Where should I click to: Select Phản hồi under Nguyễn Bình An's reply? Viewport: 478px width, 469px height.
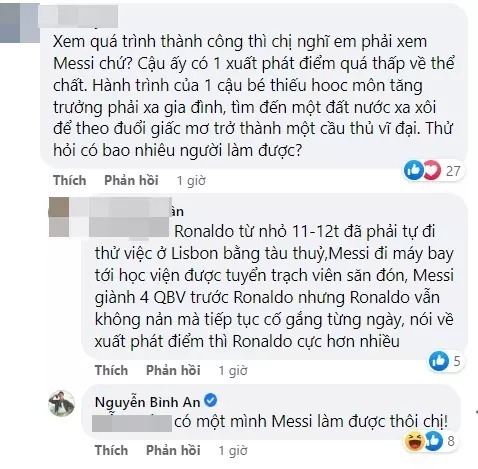[173, 450]
